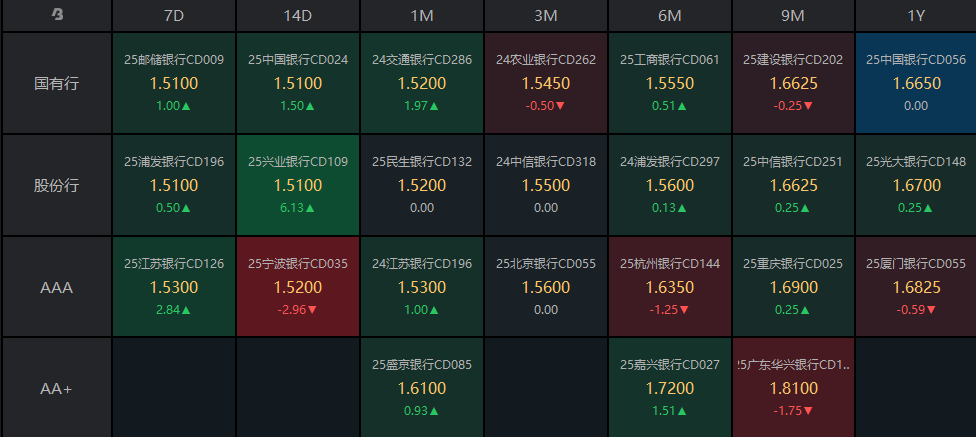The height and width of the screenshot is (437, 976).
Task: Select the AA+ rating row header
Action: point(56,388)
